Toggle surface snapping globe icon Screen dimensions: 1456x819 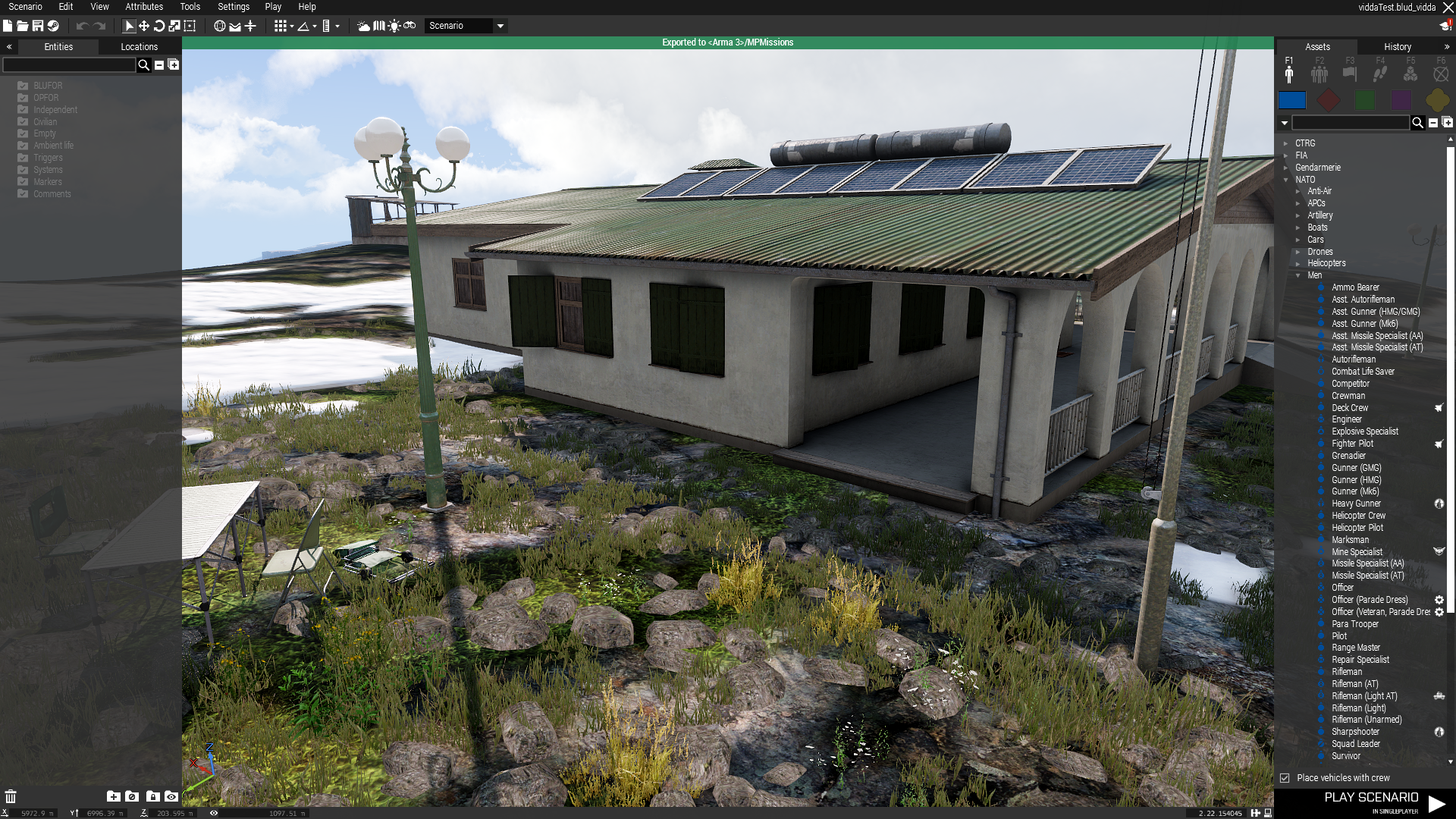(x=220, y=26)
